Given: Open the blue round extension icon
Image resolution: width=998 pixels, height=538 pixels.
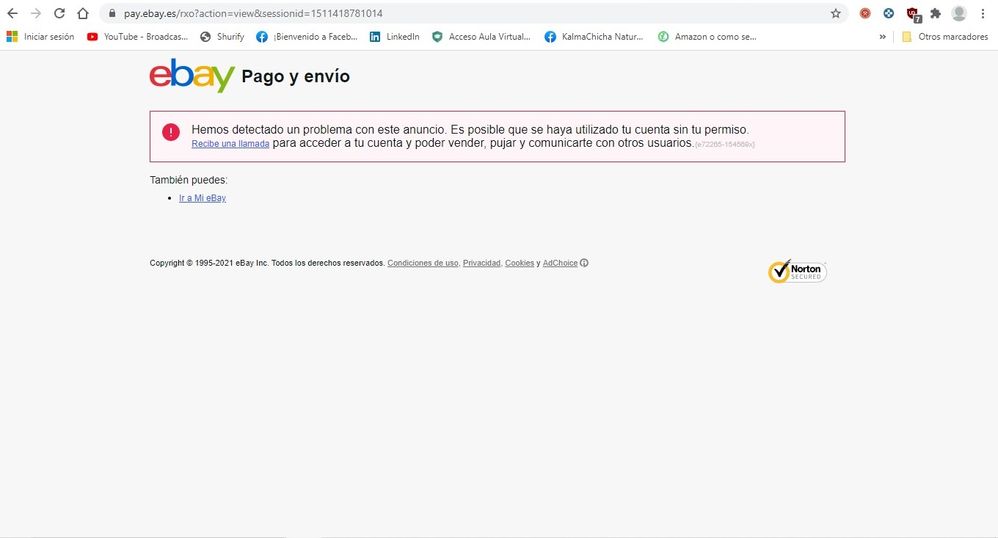Looking at the screenshot, I should click(x=889, y=13).
